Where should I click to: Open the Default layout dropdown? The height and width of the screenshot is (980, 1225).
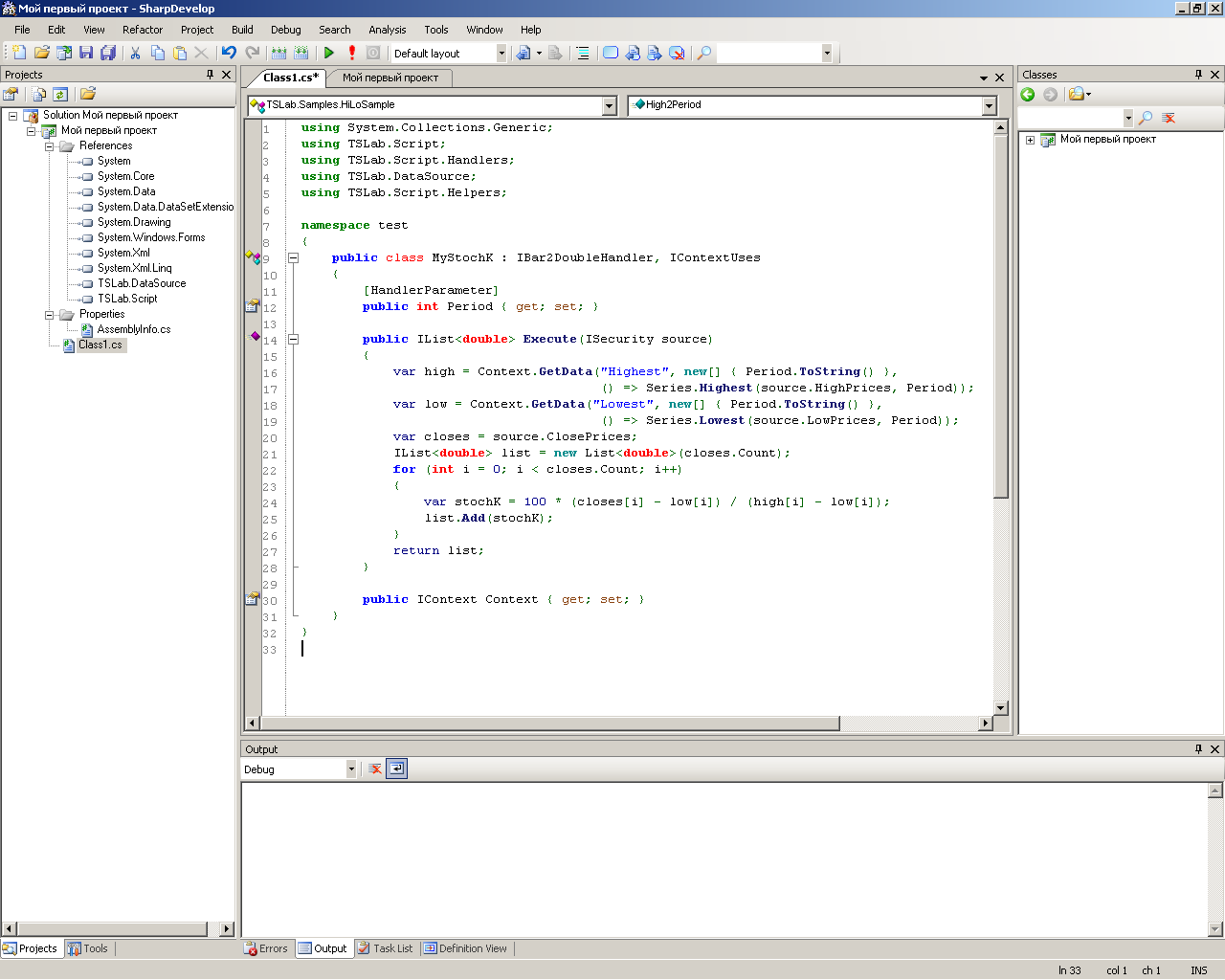click(501, 54)
